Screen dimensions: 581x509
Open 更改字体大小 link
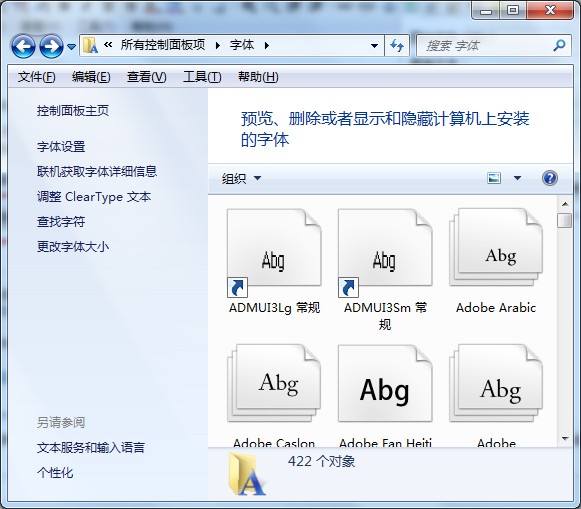coord(73,246)
